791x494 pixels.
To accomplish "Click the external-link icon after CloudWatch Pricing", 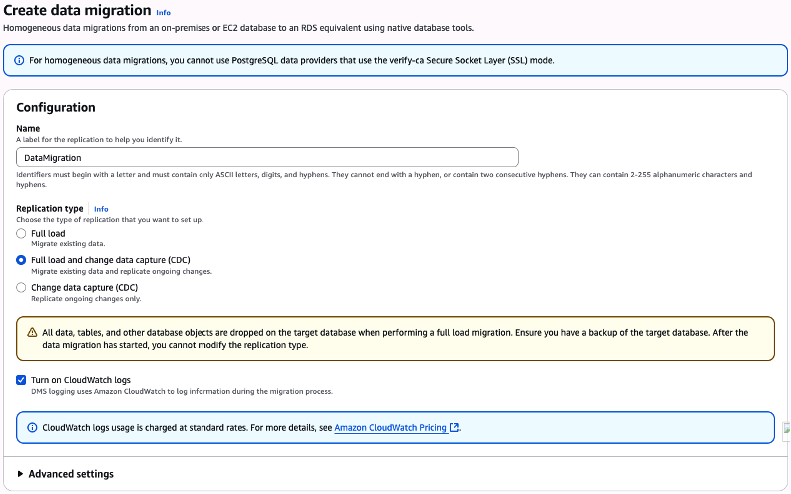I will tap(455, 427).
